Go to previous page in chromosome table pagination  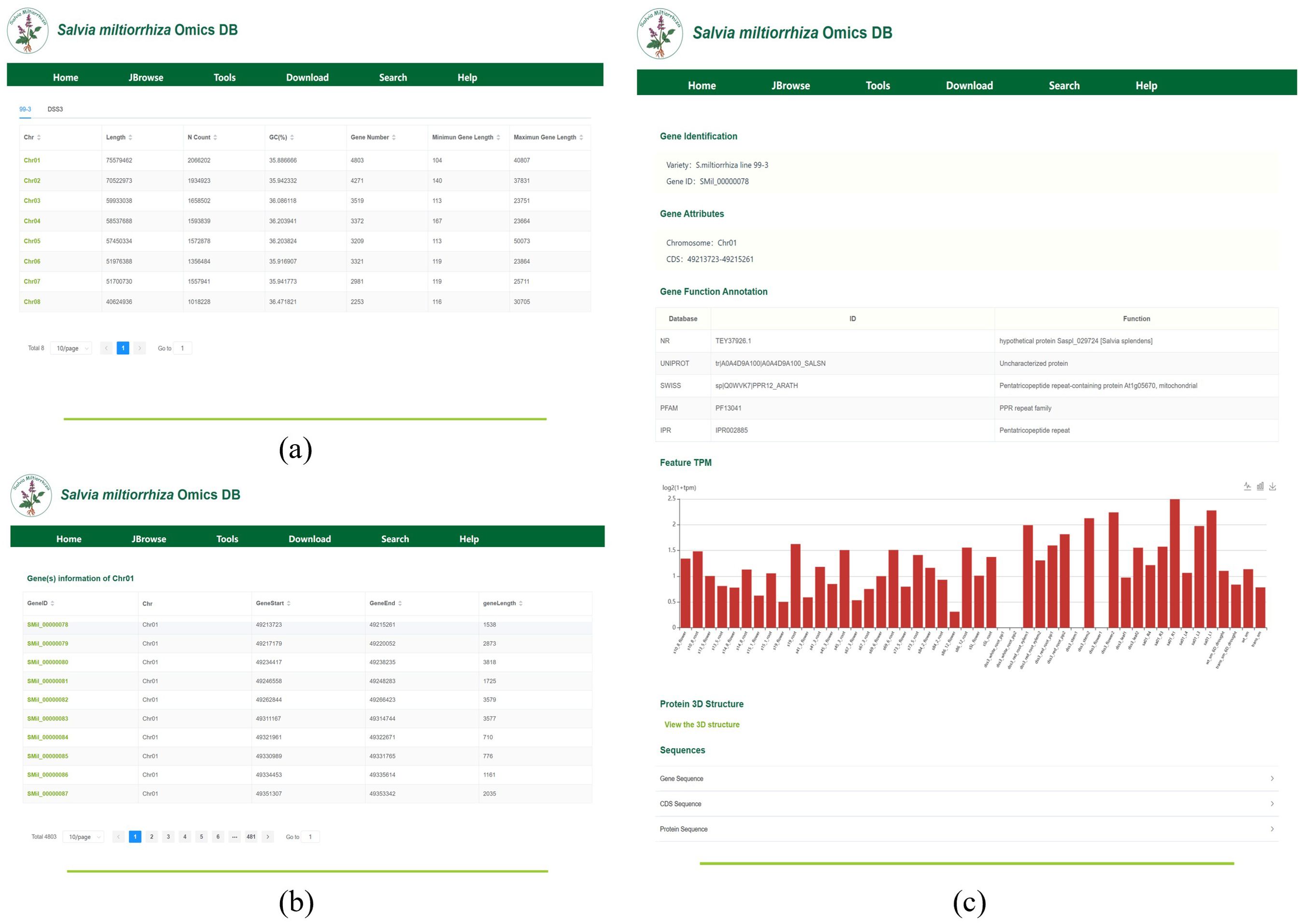pos(106,348)
